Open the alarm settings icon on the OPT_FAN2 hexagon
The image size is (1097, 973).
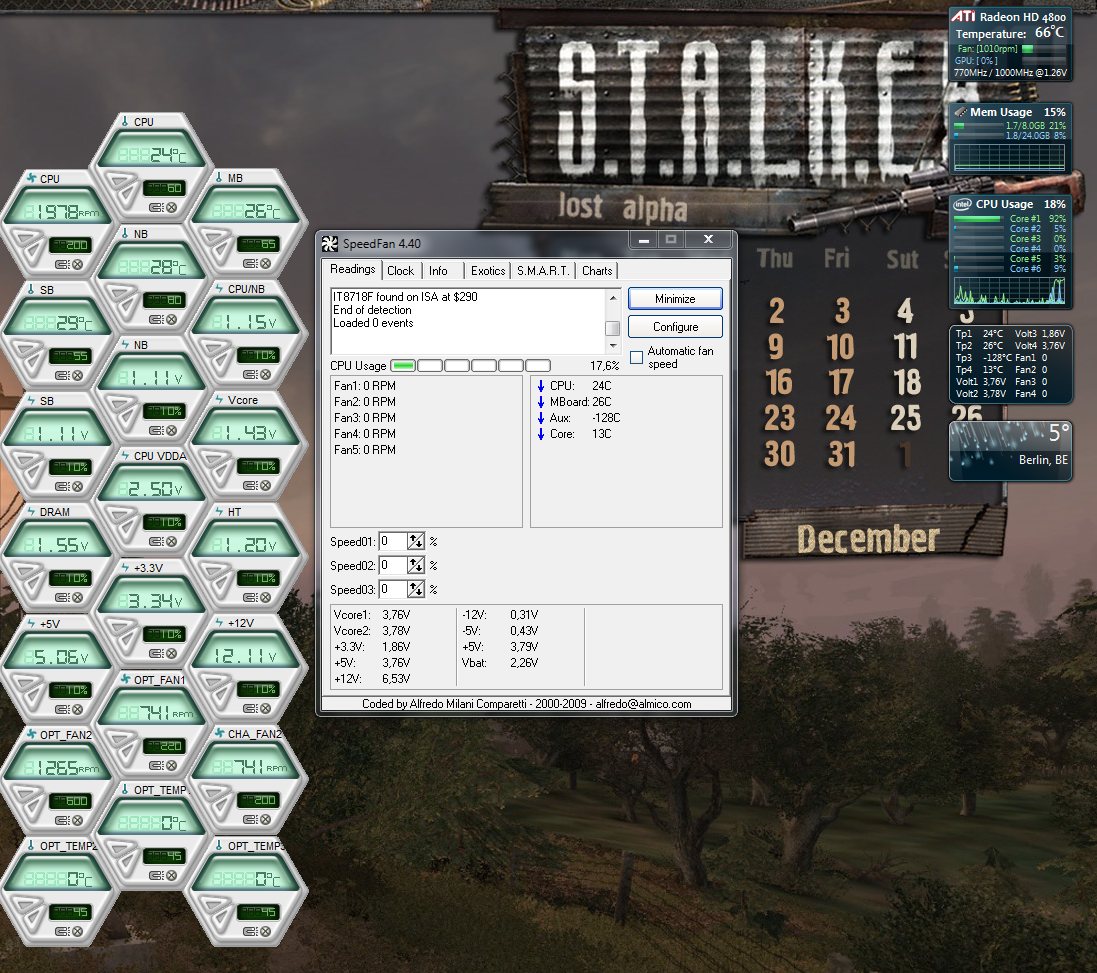tap(62, 821)
